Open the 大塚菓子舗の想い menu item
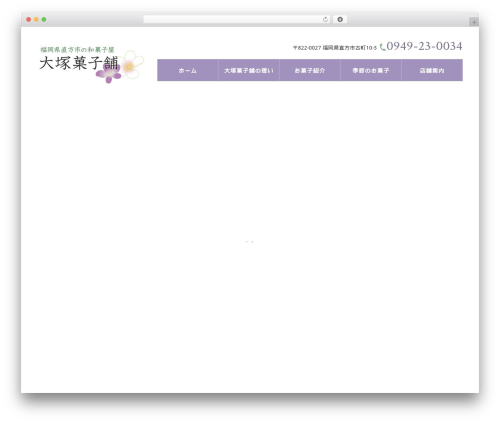This screenshot has width=500, height=423. (x=249, y=70)
